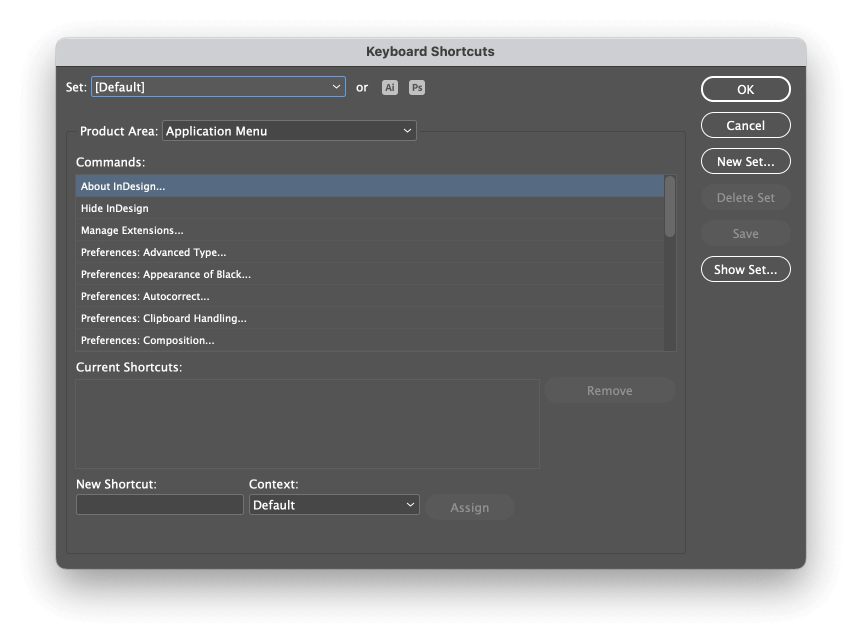
Task: Select Manage Extensions... command
Action: [x=369, y=230]
